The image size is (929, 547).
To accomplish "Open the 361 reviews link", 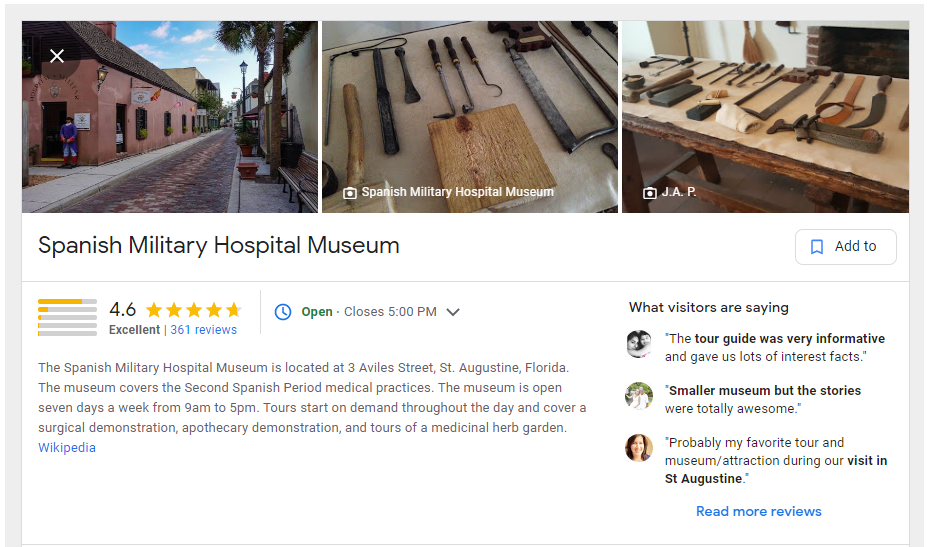I will coord(203,330).
